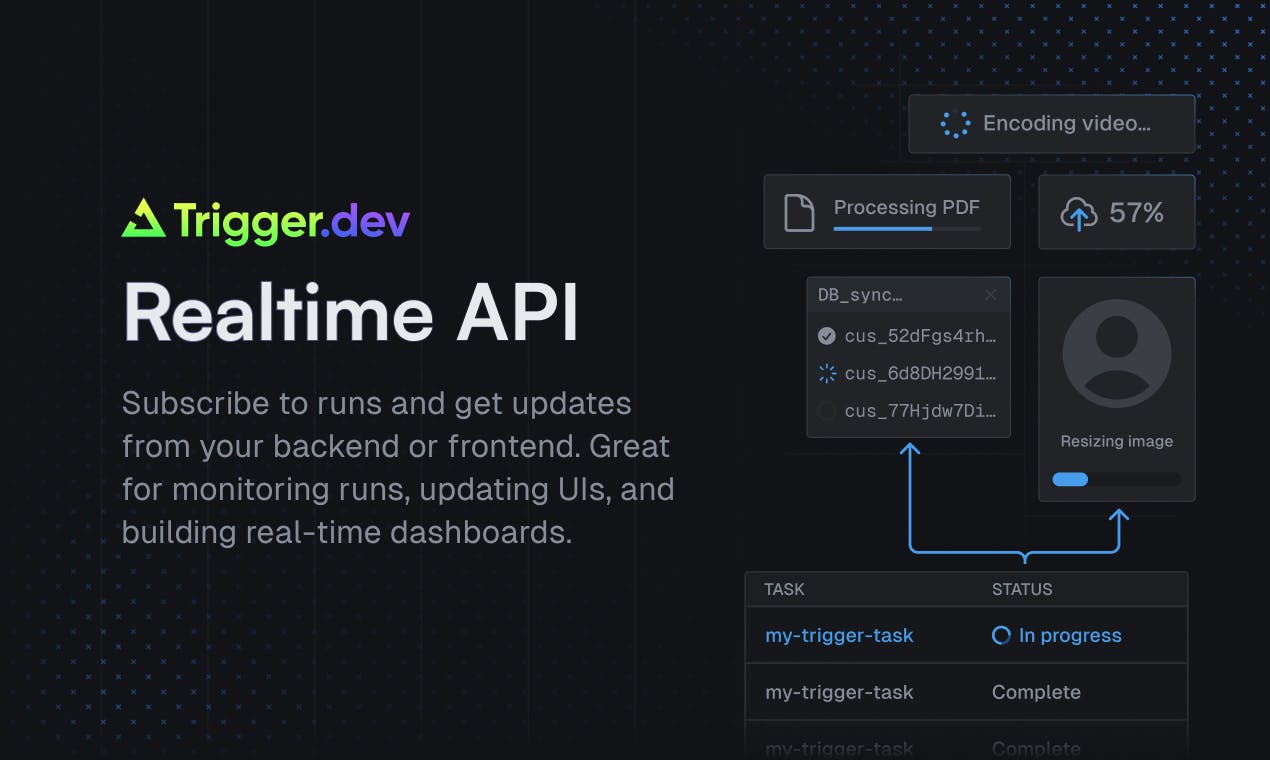1270x760 pixels.
Task: Click the Subscribe to runs description paragraph
Action: 398,468
